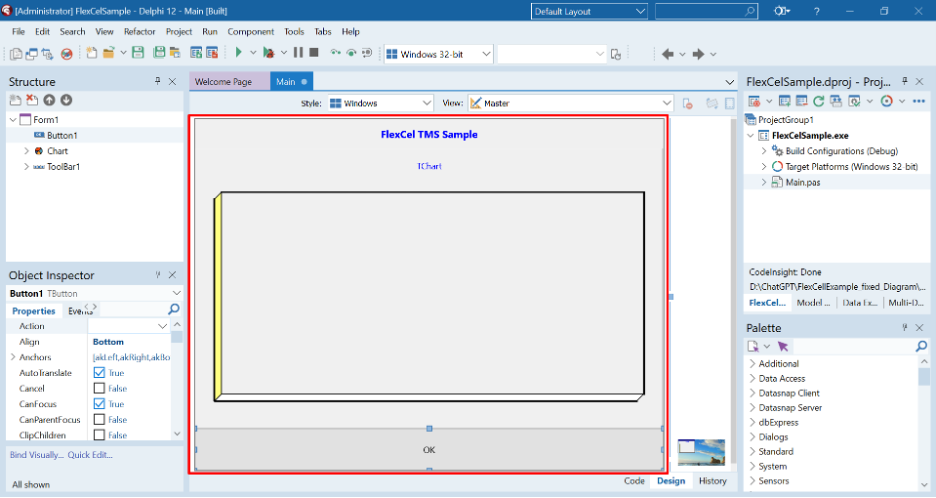Click the Open Project icon
Viewport: 936px width, 498px height.
pyautogui.click(x=175, y=53)
